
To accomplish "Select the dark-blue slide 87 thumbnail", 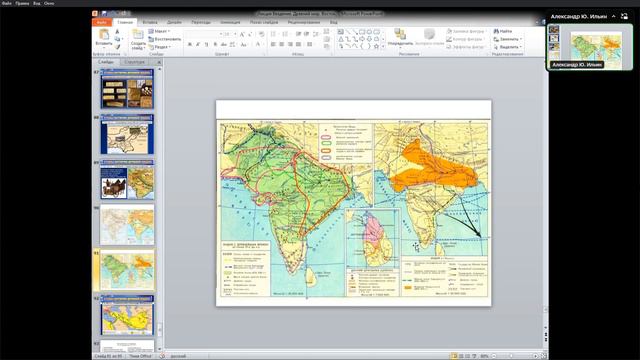I will [x=127, y=89].
